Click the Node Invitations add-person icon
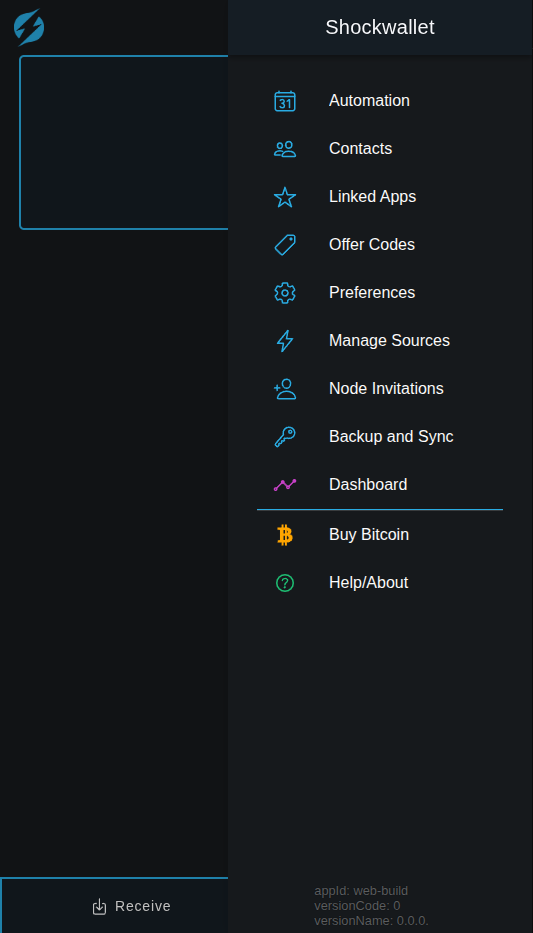The height and width of the screenshot is (933, 533). pyautogui.click(x=285, y=389)
